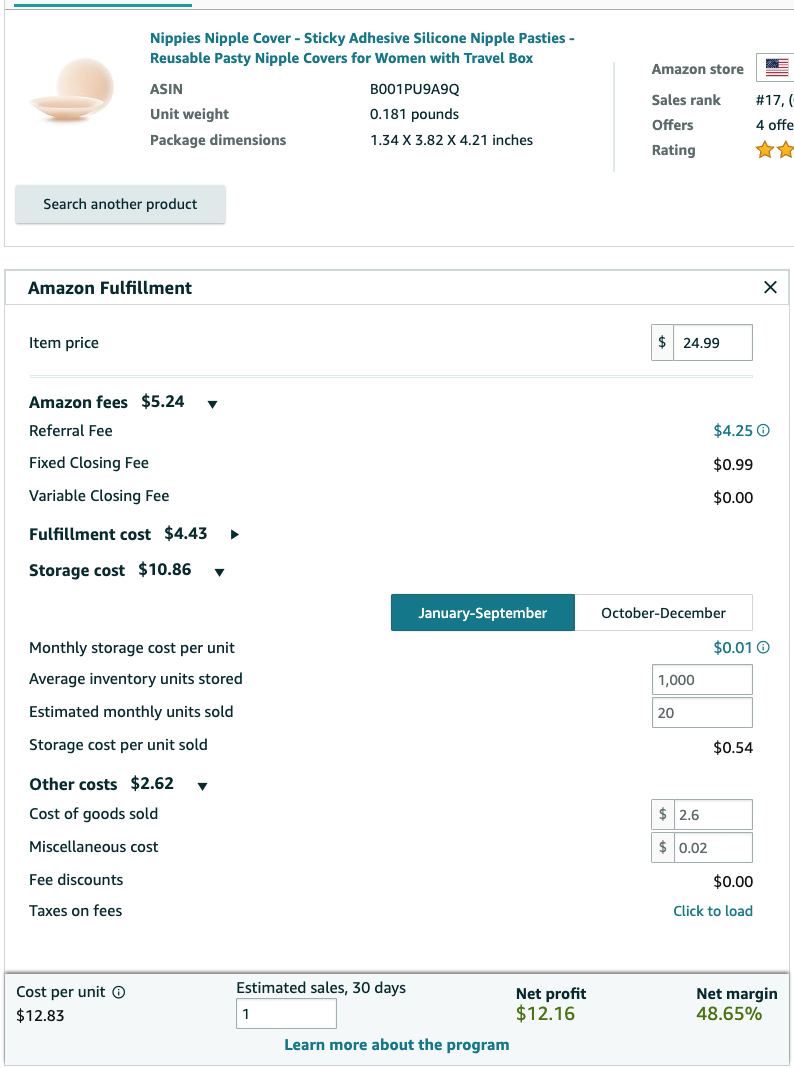794x1068 pixels.
Task: Click the Average inventory units stored field
Action: pyautogui.click(x=702, y=680)
